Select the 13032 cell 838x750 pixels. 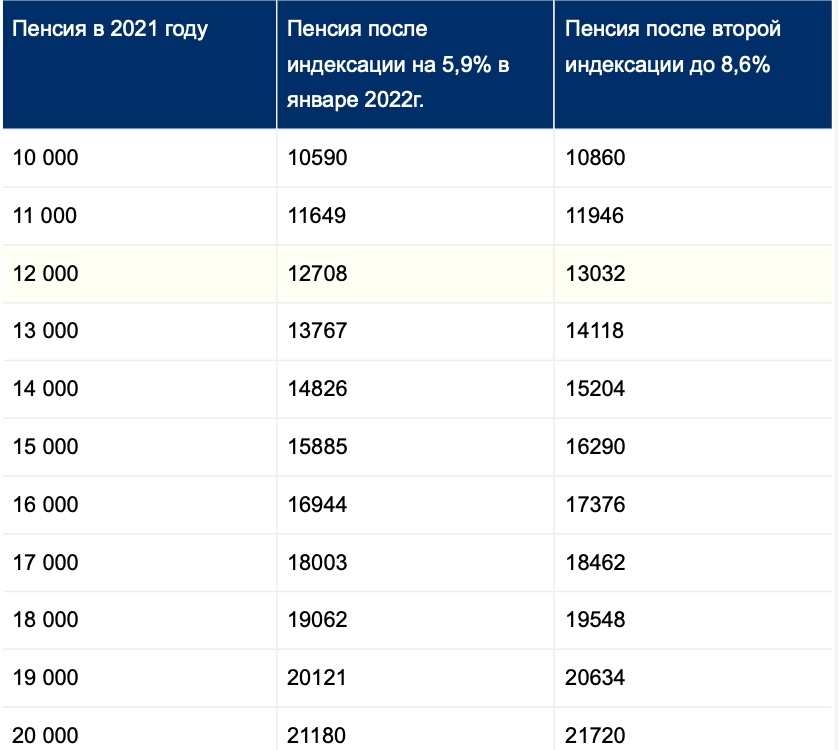coord(595,273)
